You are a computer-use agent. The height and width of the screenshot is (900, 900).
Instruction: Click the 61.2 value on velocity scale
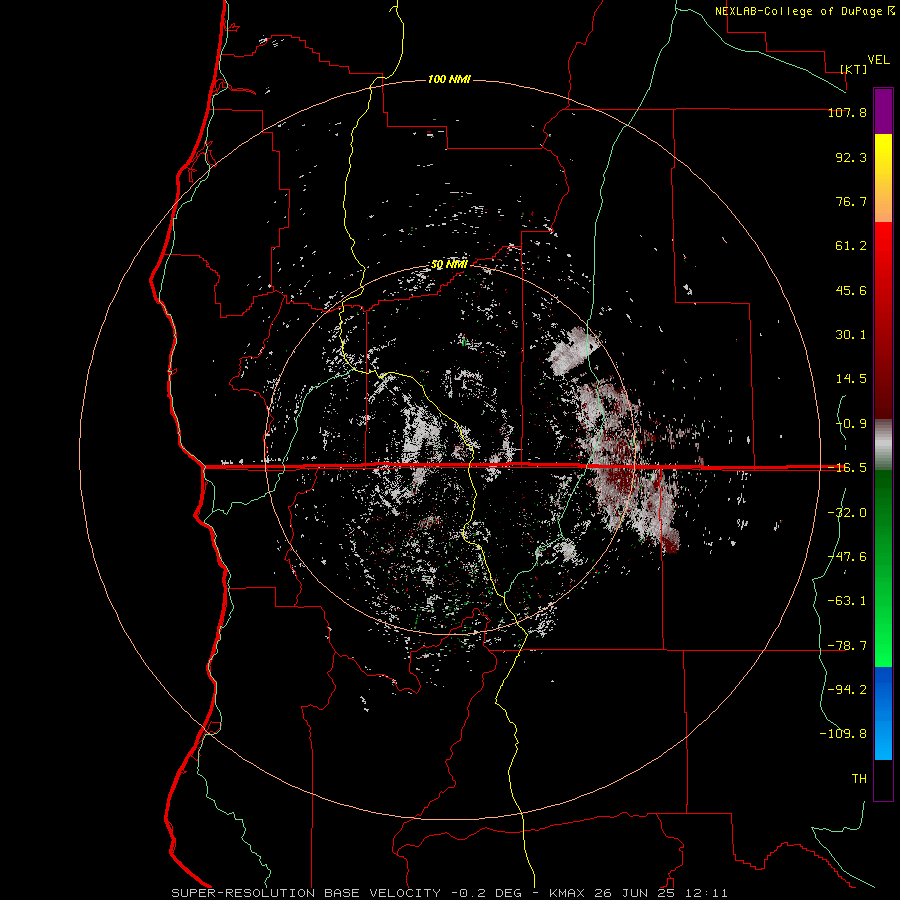click(851, 246)
